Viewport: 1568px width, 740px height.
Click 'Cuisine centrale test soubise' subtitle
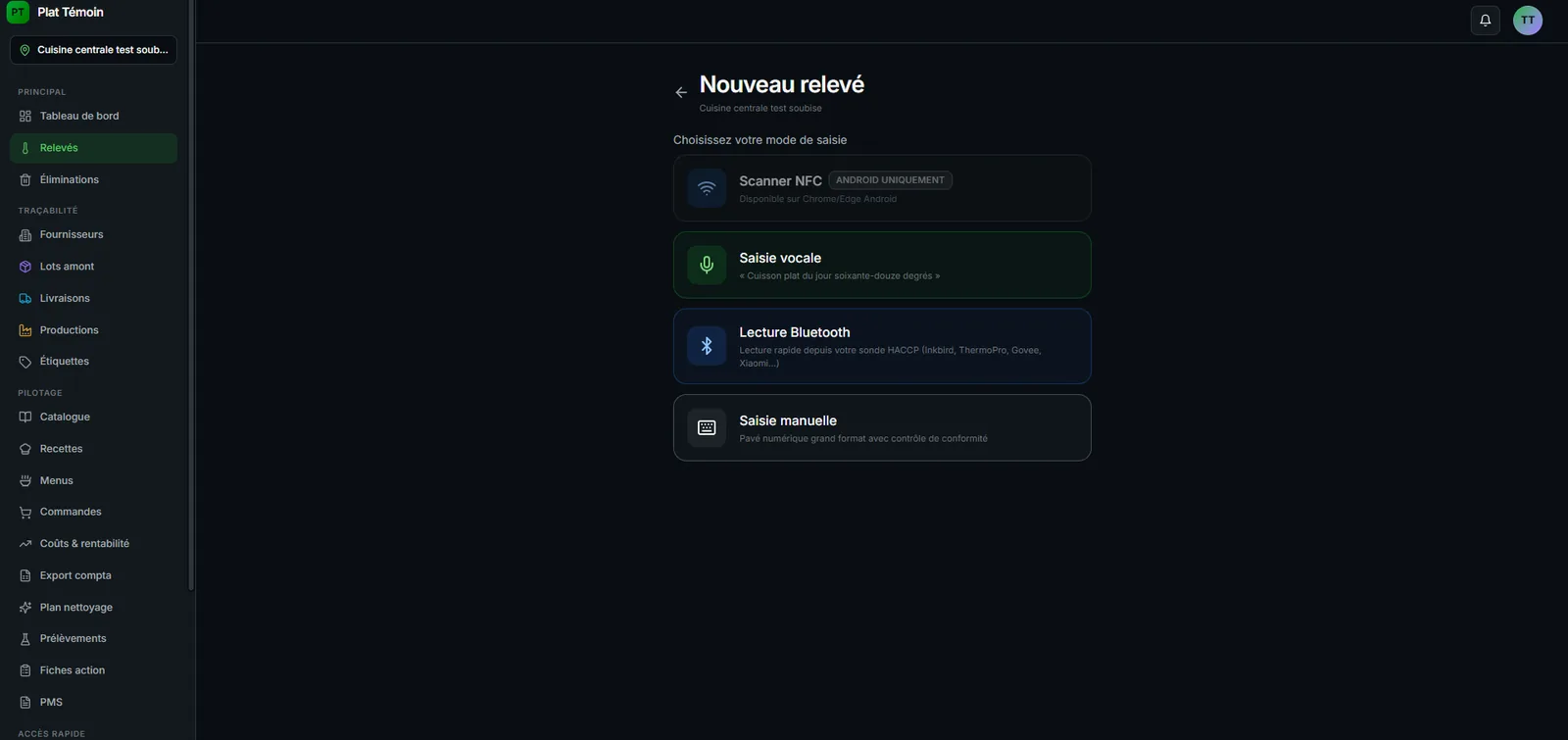point(760,109)
